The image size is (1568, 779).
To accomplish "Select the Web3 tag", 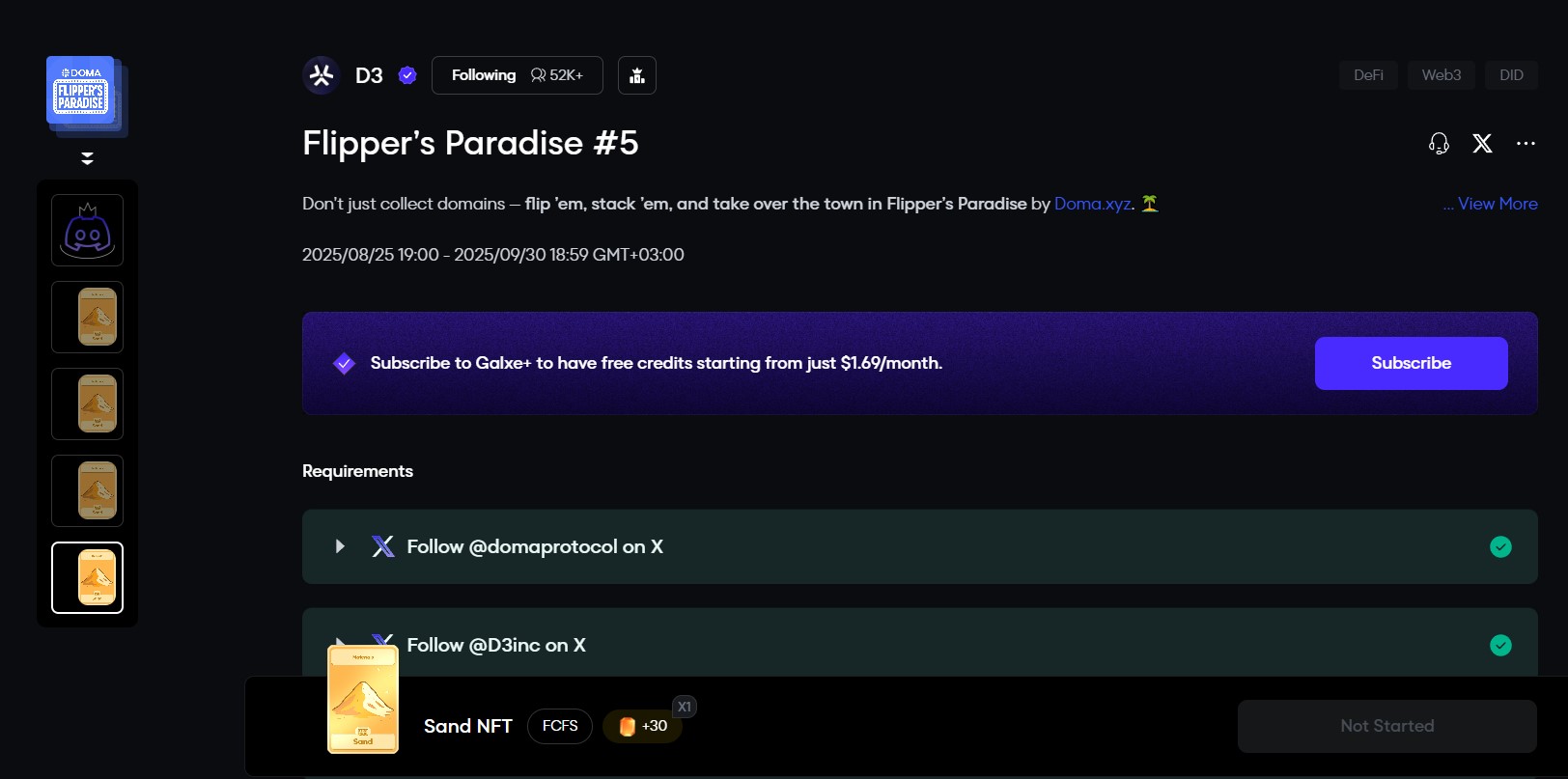I will [x=1441, y=75].
